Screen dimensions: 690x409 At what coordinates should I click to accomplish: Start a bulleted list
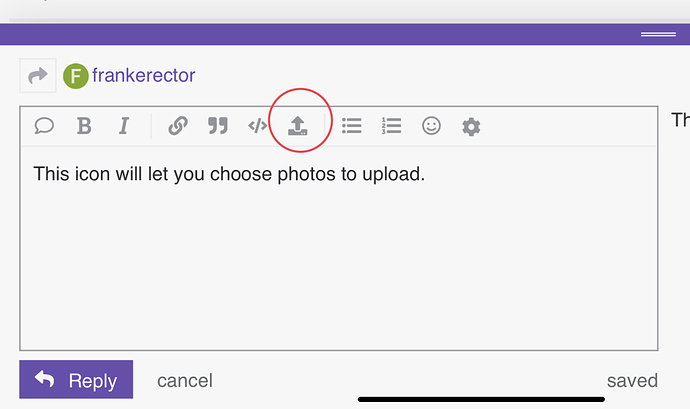click(352, 126)
